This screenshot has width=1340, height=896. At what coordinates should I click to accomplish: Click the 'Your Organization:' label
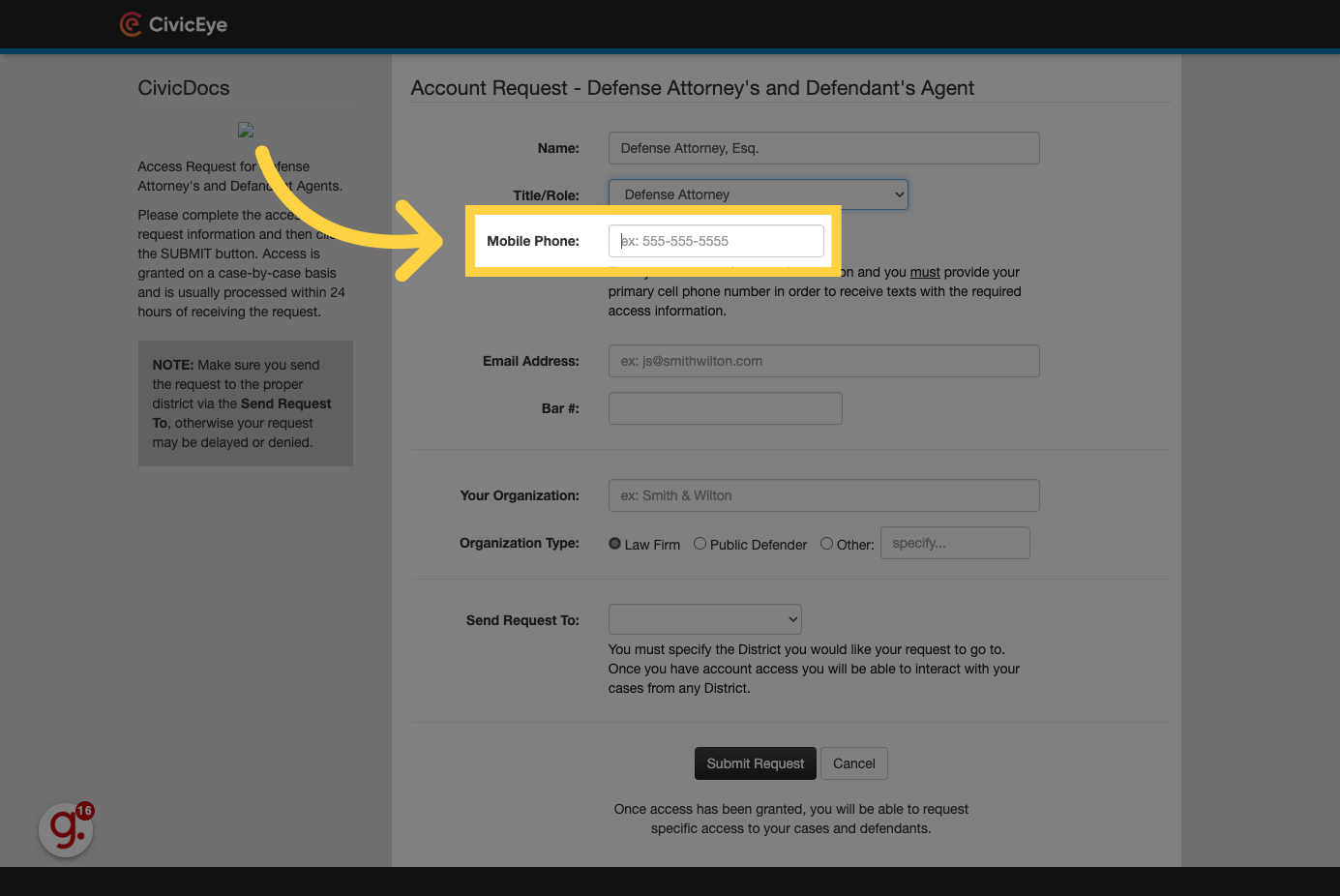coord(520,495)
